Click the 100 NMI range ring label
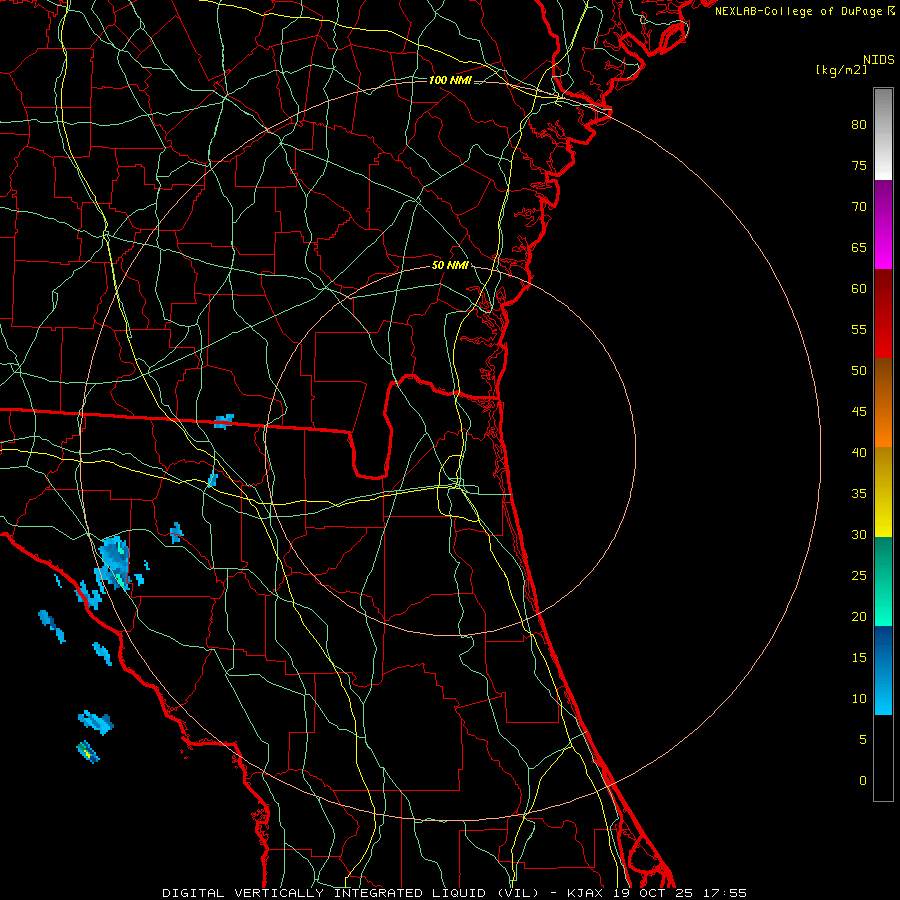This screenshot has width=900, height=900. [x=451, y=80]
